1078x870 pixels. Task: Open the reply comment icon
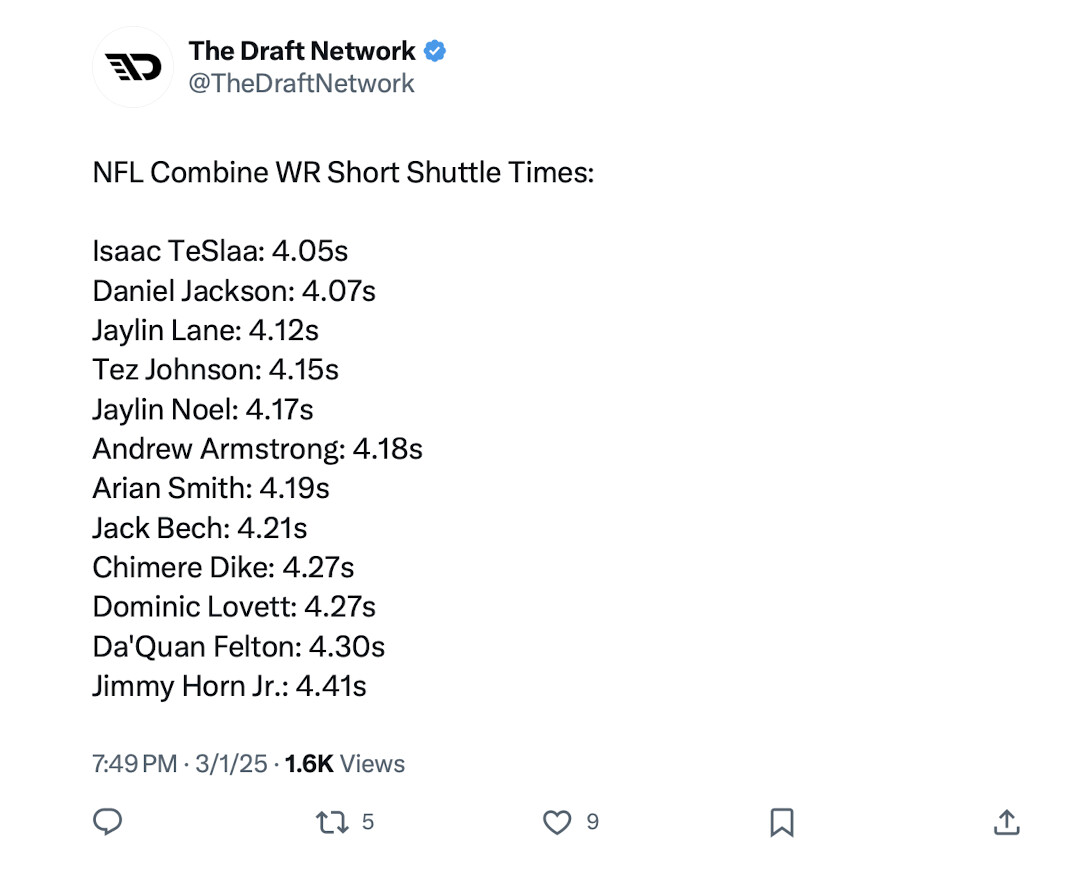pyautogui.click(x=107, y=822)
